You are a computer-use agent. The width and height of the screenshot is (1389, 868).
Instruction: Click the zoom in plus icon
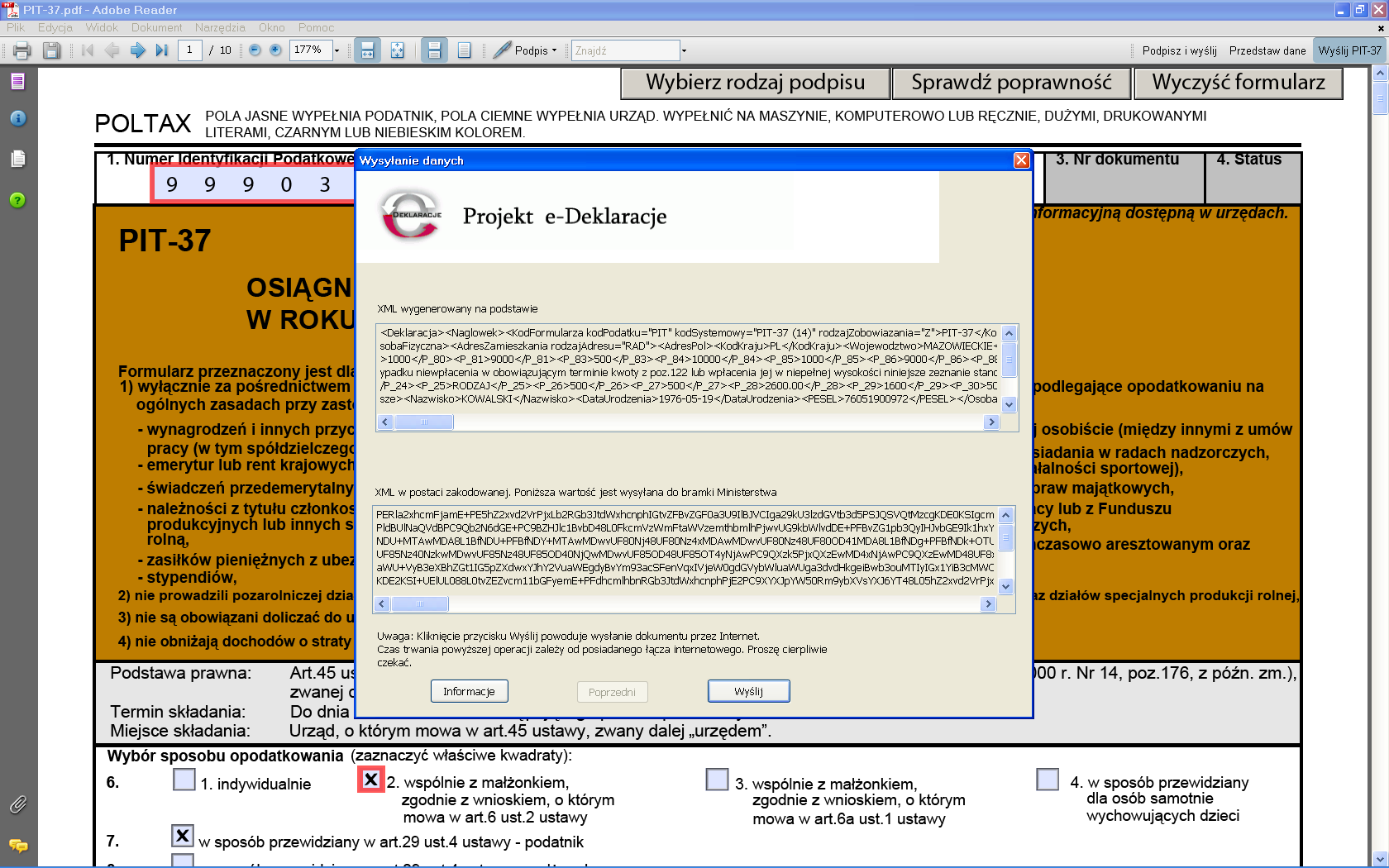click(275, 50)
